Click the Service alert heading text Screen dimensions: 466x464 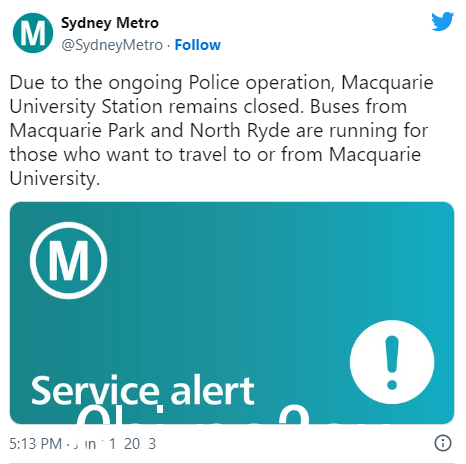click(143, 390)
